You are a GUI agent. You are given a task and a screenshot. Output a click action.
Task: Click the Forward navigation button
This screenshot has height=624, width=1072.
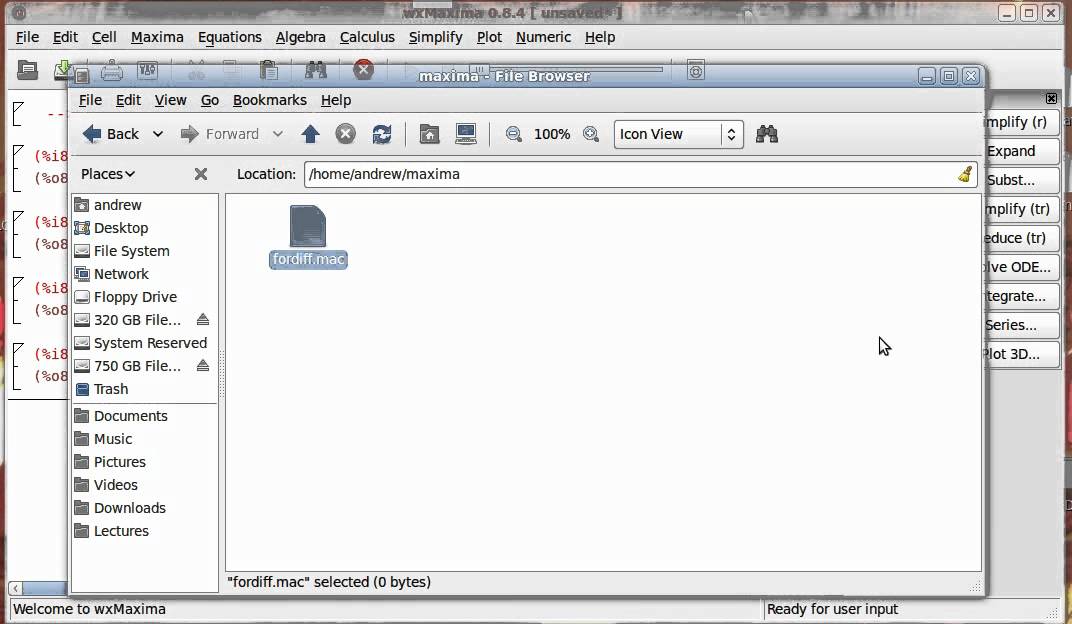219,134
